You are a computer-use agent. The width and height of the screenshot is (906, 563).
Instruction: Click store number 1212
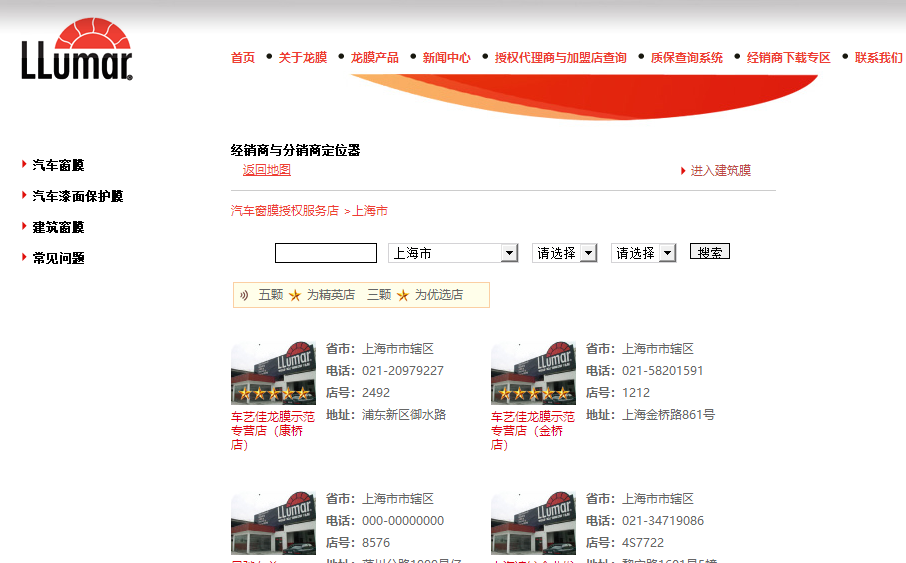636,393
